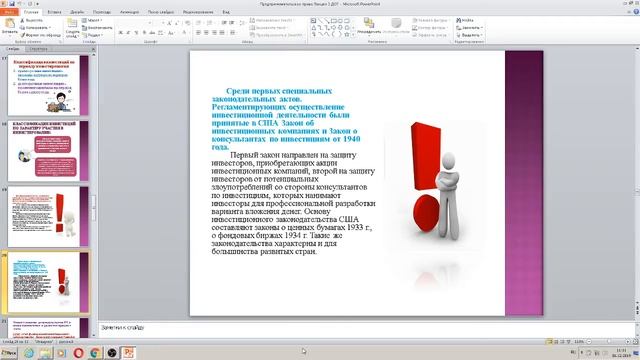Click the Paste (Вставить) clipboard icon

9,24
